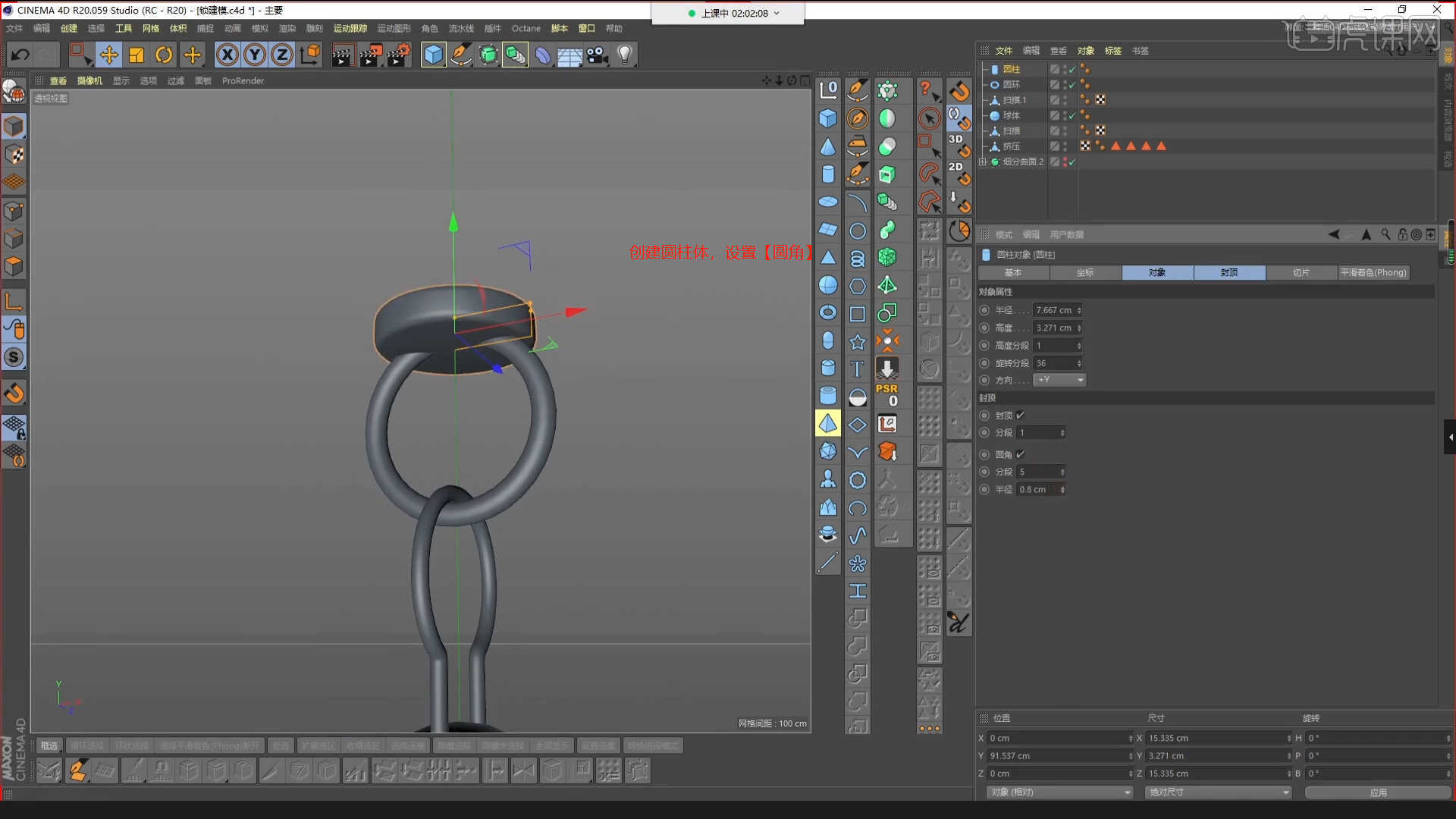This screenshot has width=1456, height=819.
Task: Click the Light bulb icon
Action: click(625, 55)
